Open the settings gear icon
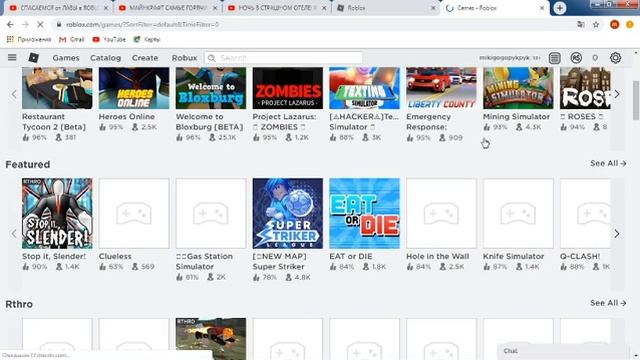640x360 pixels. 615,58
